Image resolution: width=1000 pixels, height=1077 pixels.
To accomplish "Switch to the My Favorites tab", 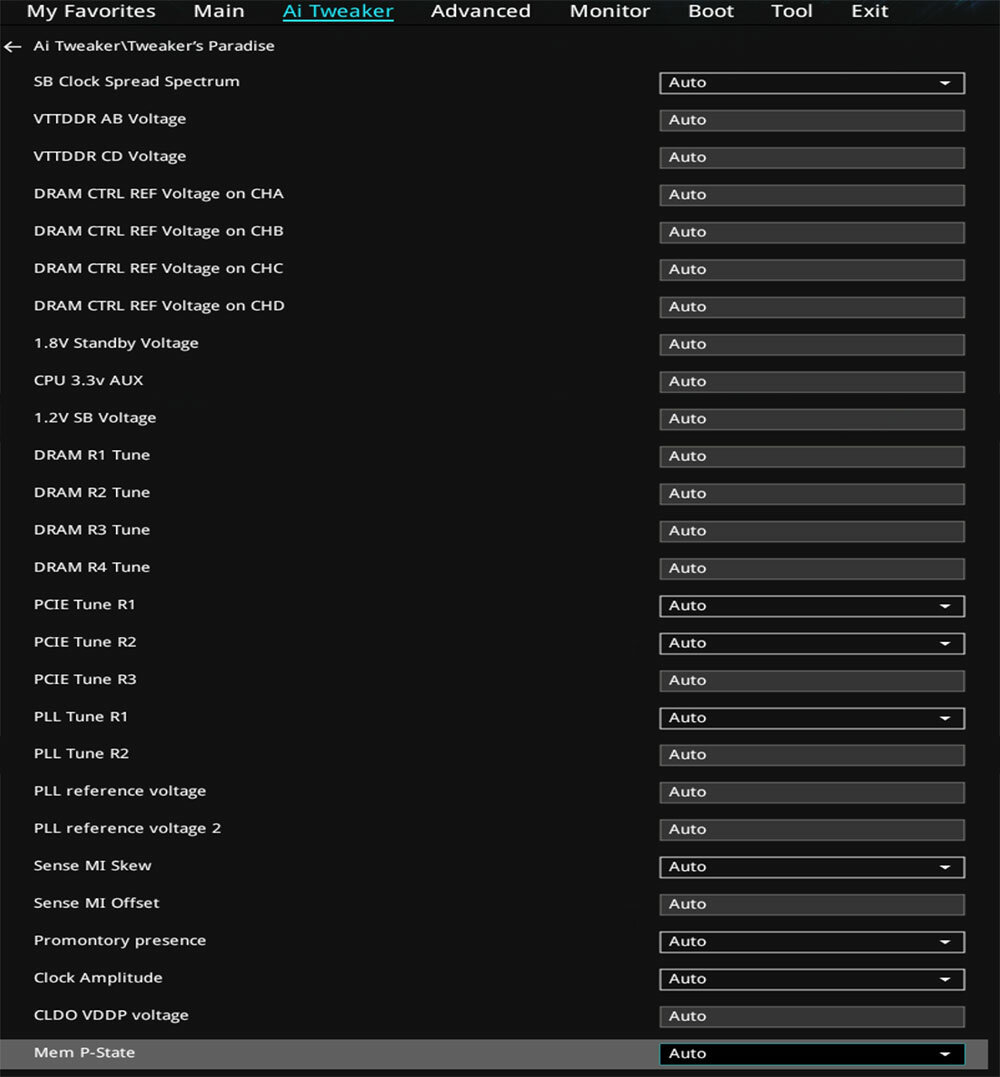I will (91, 11).
